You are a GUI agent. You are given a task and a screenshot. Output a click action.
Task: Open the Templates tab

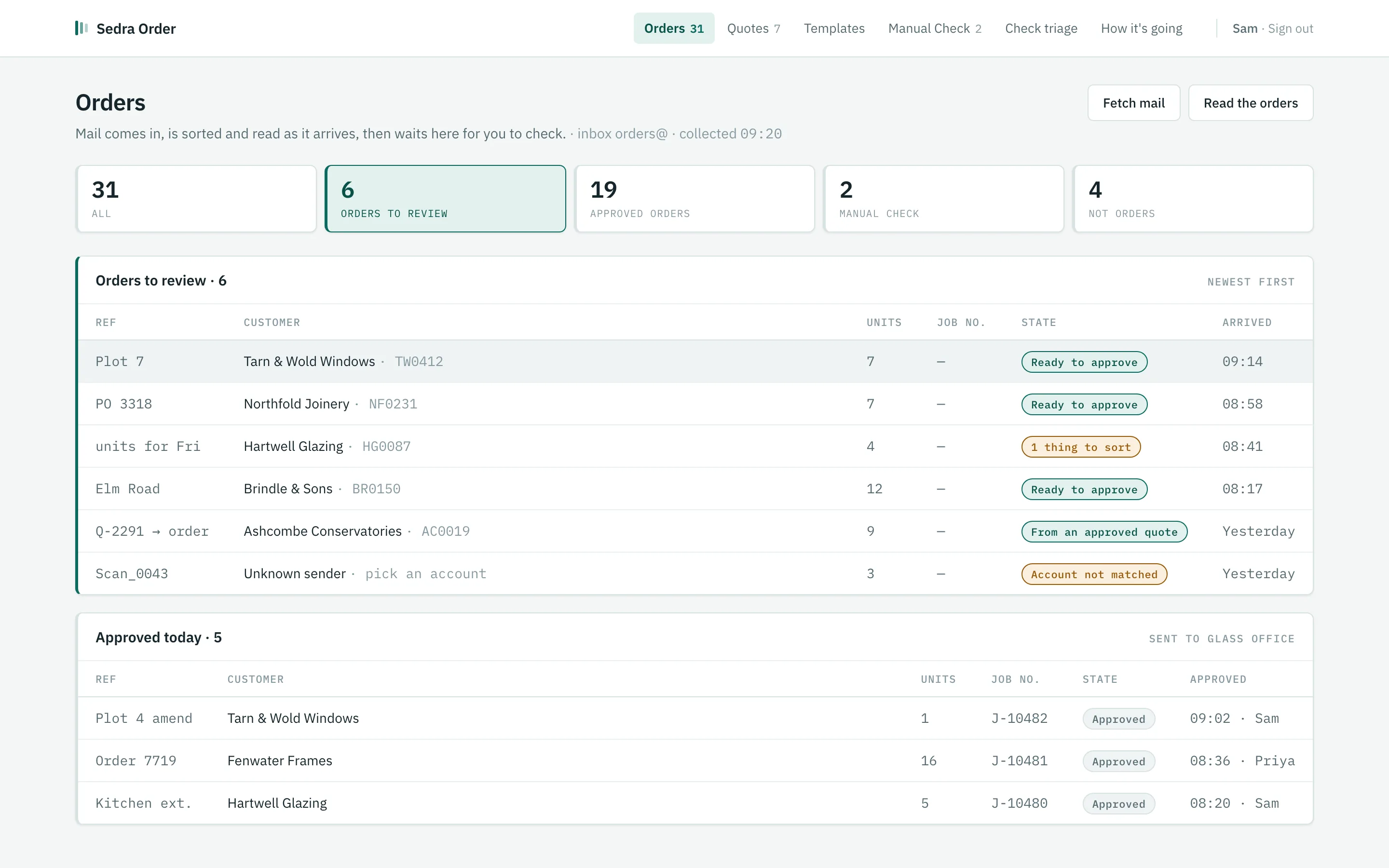tap(834, 28)
